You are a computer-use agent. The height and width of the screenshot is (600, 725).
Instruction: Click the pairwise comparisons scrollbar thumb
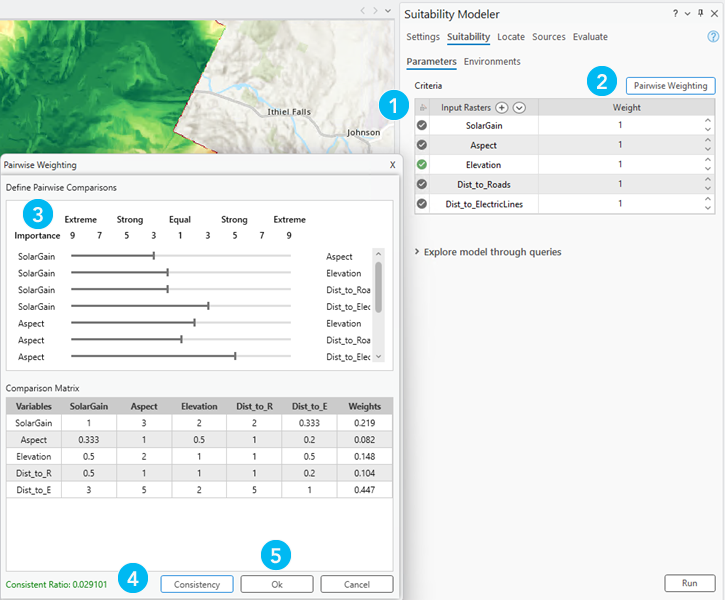tap(378, 287)
